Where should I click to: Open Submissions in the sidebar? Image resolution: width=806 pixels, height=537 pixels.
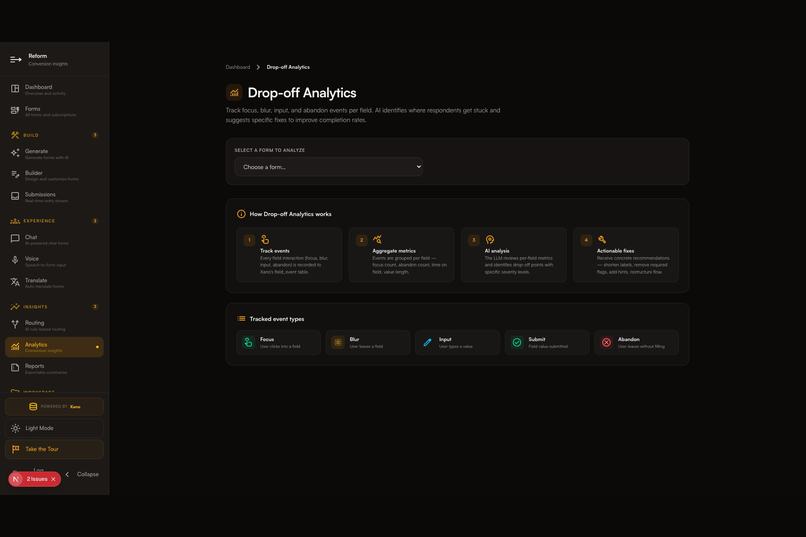54,197
